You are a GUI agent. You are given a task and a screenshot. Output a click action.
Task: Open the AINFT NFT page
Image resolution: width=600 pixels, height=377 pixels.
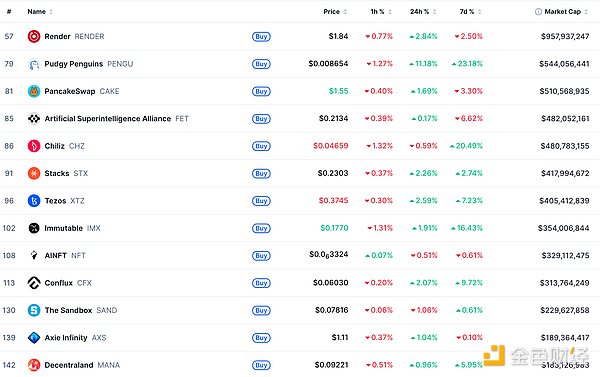65,255
